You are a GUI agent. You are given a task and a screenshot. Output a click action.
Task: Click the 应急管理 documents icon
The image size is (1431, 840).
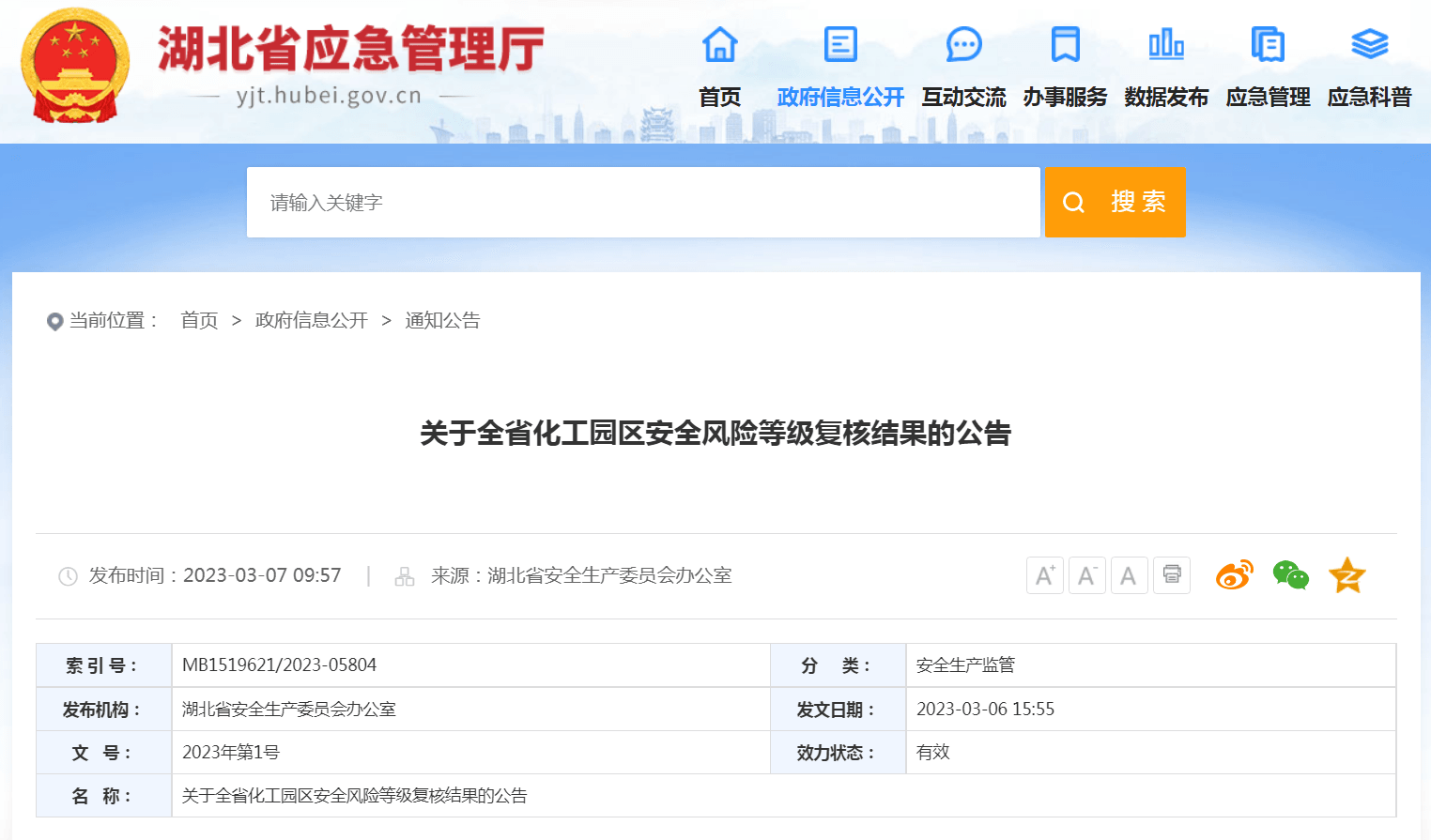[1268, 44]
